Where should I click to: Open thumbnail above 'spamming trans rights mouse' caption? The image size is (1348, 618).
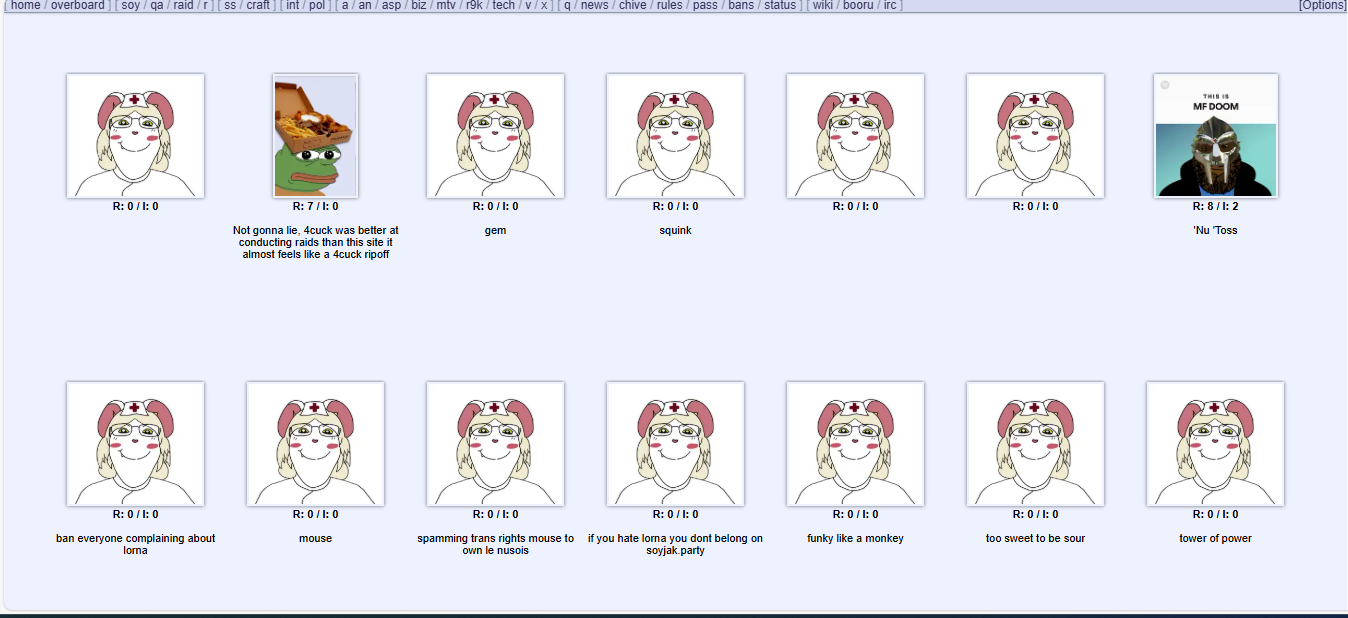click(x=495, y=443)
